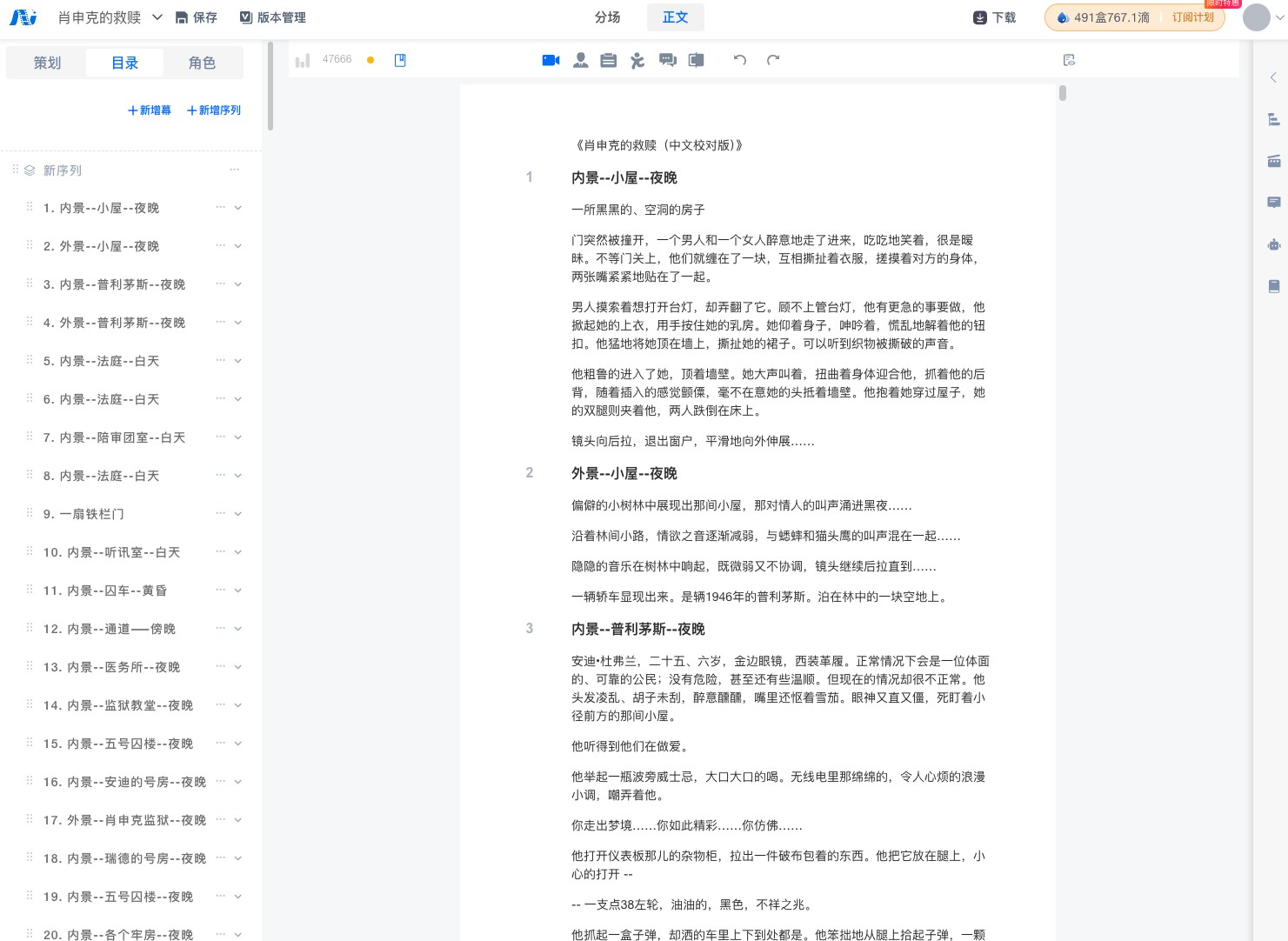This screenshot has height=941, width=1288.
Task: Click the preview document icon at toolbar right
Action: click(1069, 60)
